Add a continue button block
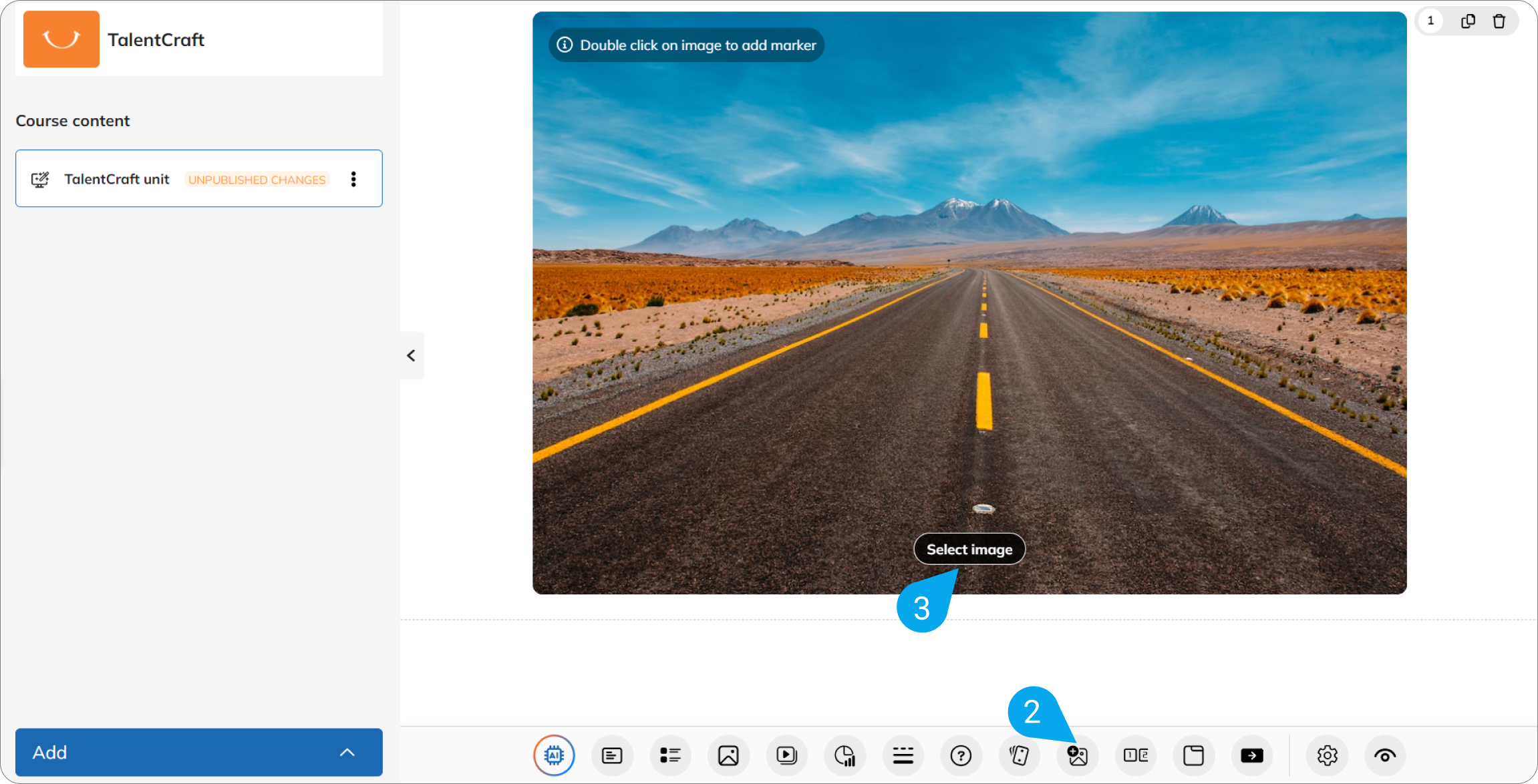Screen dimensions: 1538x784 click(1252, 755)
